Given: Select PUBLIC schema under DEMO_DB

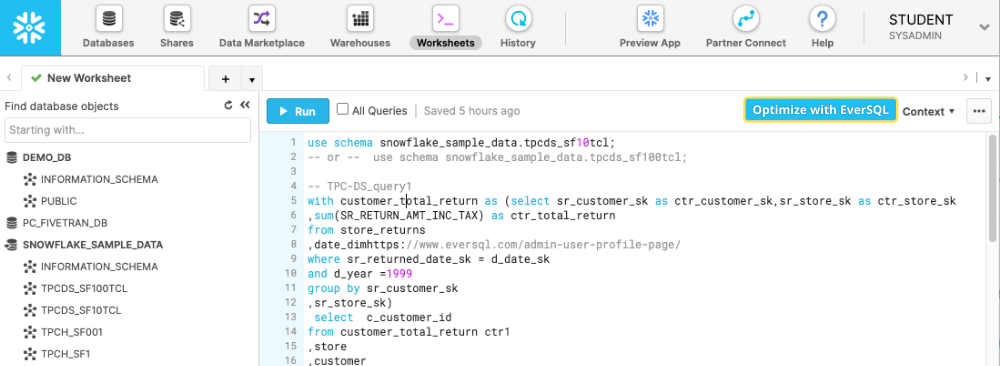Looking at the screenshot, I should [59, 201].
